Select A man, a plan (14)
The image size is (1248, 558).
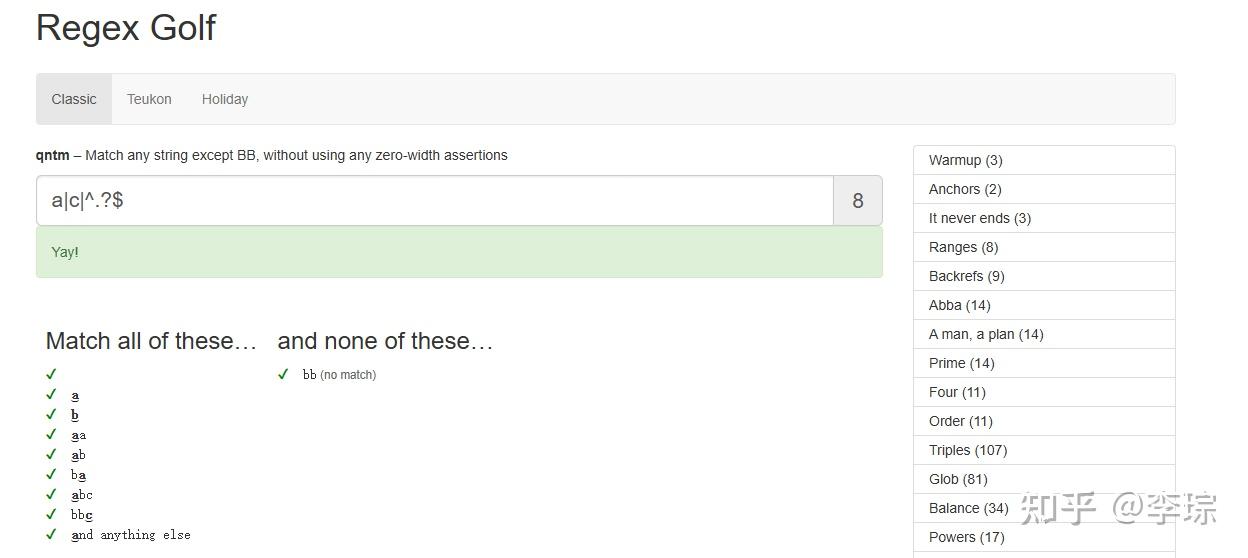pyautogui.click(x=985, y=334)
